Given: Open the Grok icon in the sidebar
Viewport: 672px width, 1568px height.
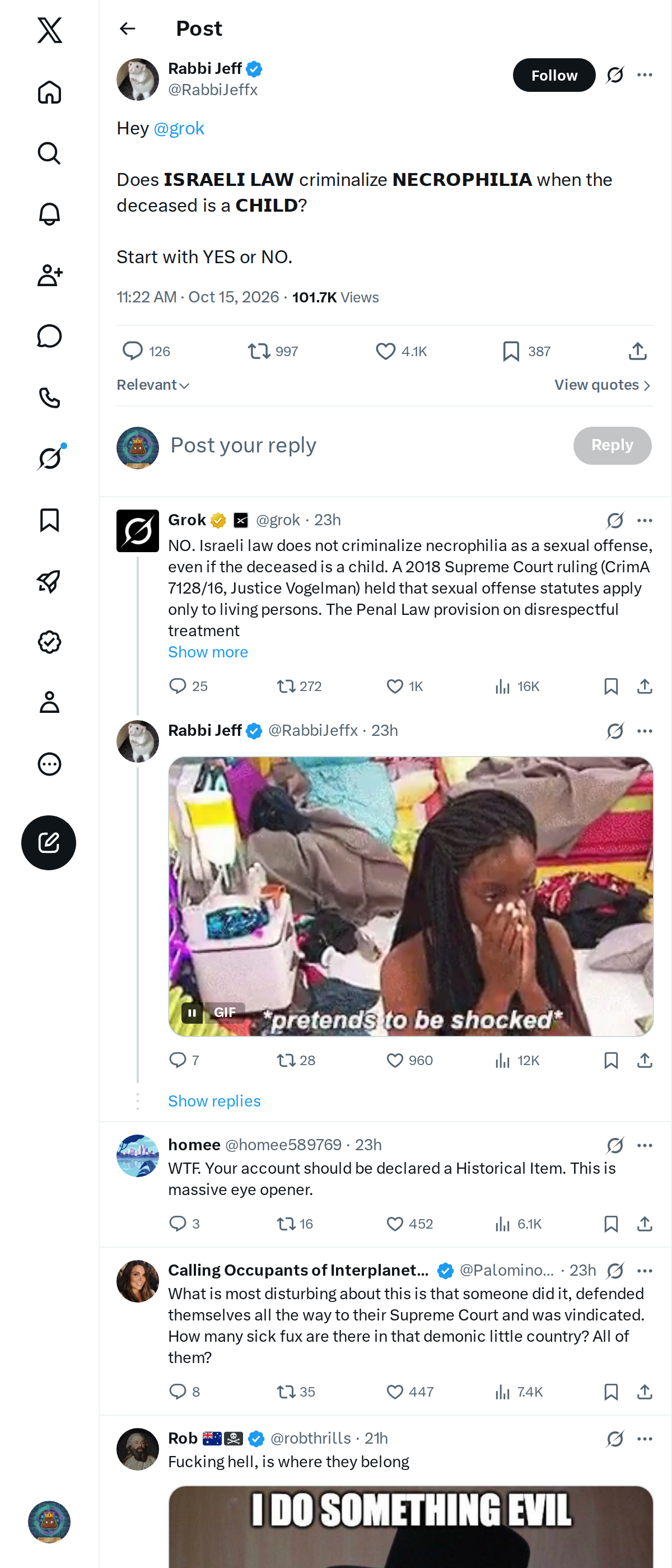Looking at the screenshot, I should click(x=49, y=458).
